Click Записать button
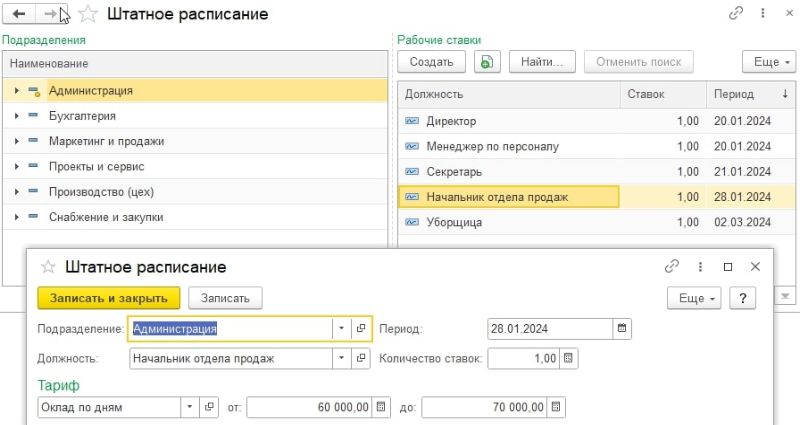The width and height of the screenshot is (800, 425). tap(225, 298)
